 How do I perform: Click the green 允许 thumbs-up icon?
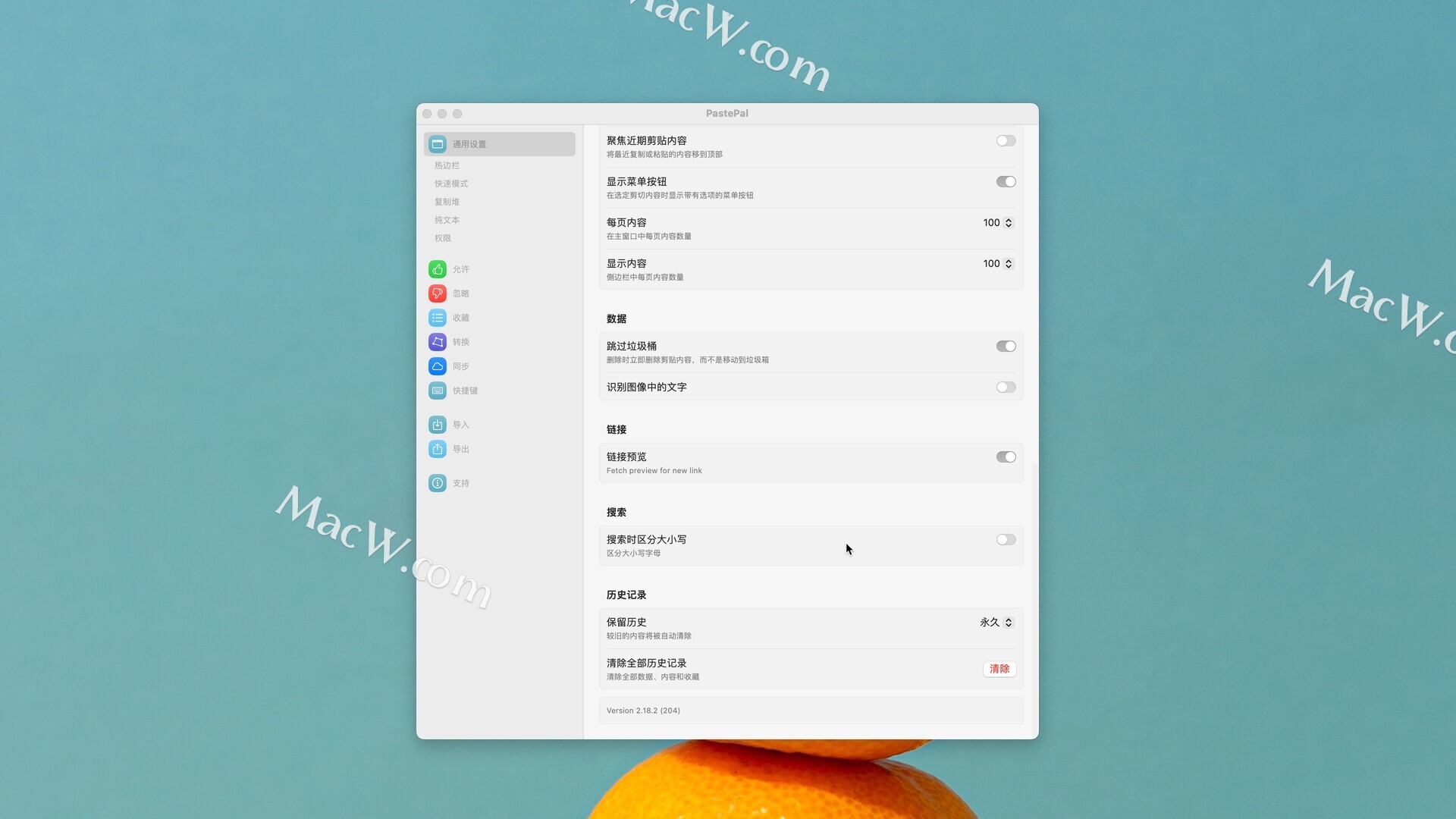438,269
